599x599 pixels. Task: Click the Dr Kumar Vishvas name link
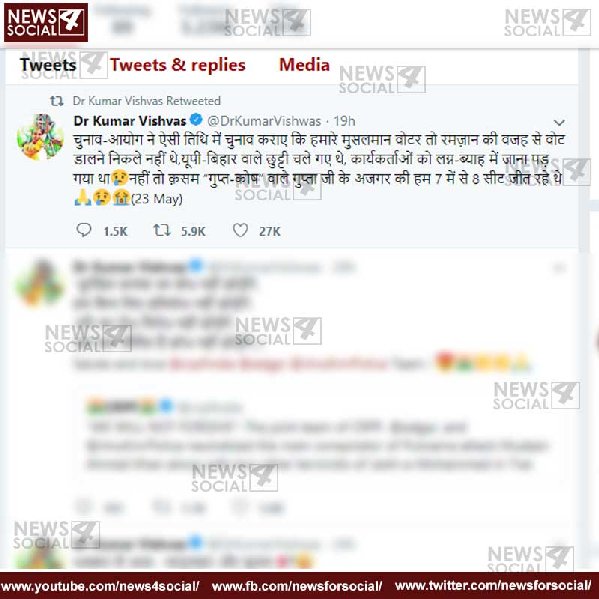pos(130,121)
